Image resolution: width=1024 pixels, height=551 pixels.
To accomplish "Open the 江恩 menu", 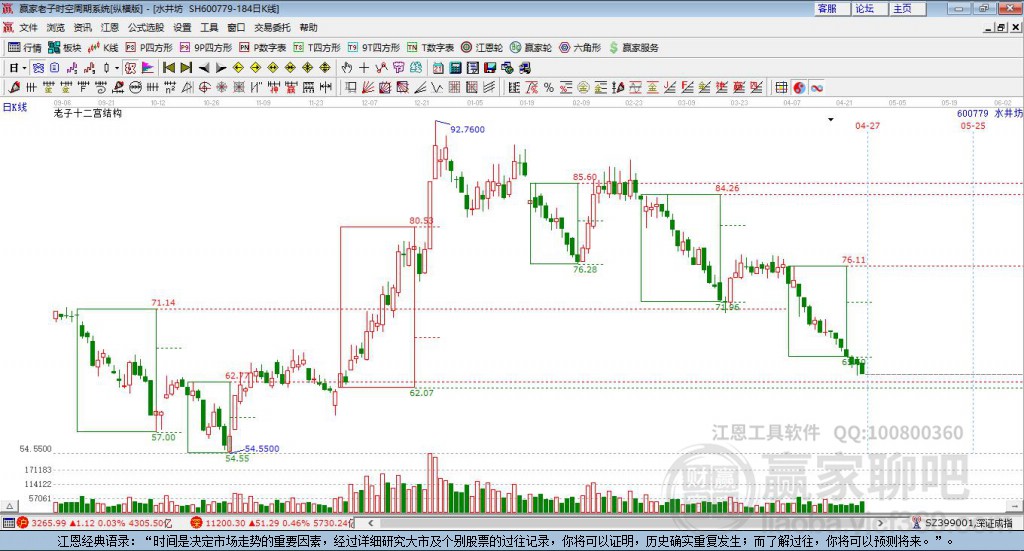I will pos(110,27).
